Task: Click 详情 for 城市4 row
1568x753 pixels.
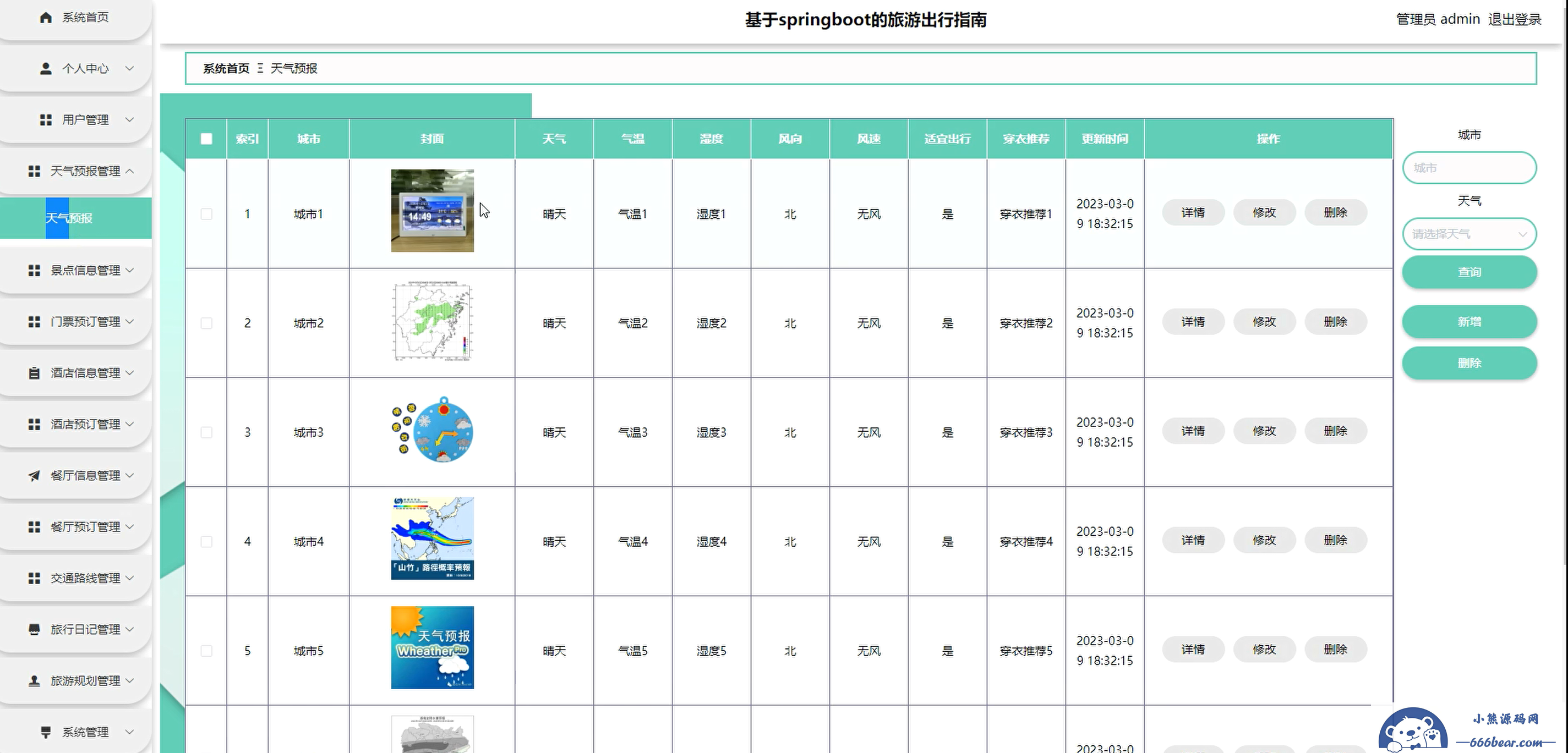Action: 1193,540
